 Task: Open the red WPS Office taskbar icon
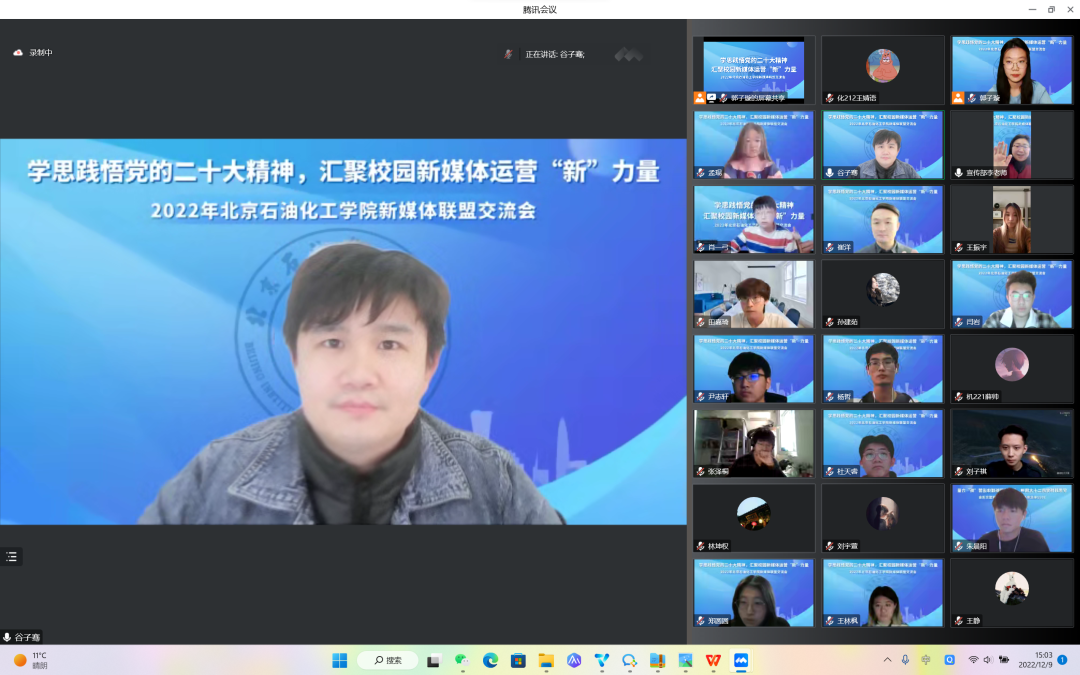click(713, 660)
